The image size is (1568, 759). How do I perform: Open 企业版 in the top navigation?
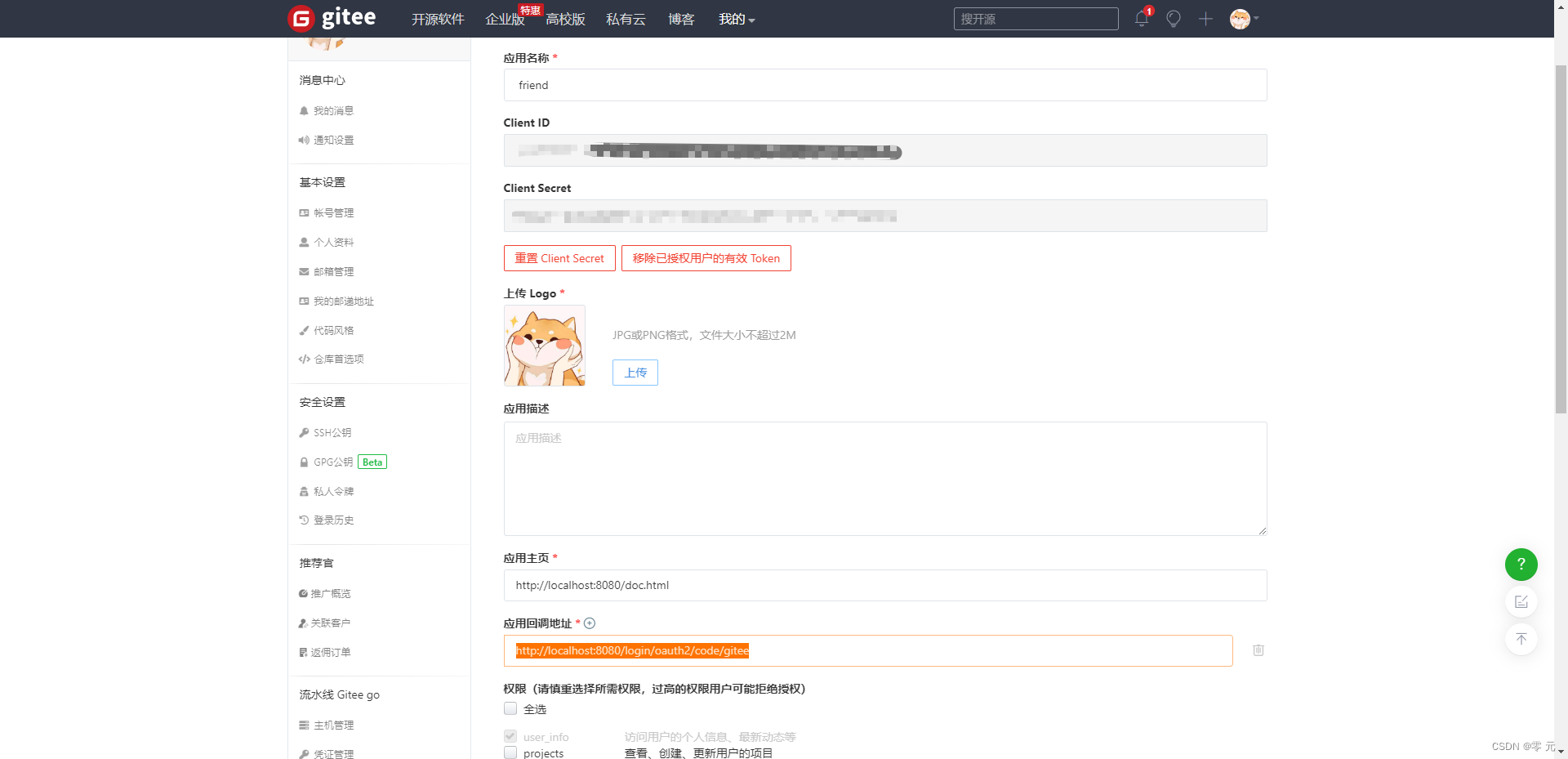click(505, 19)
